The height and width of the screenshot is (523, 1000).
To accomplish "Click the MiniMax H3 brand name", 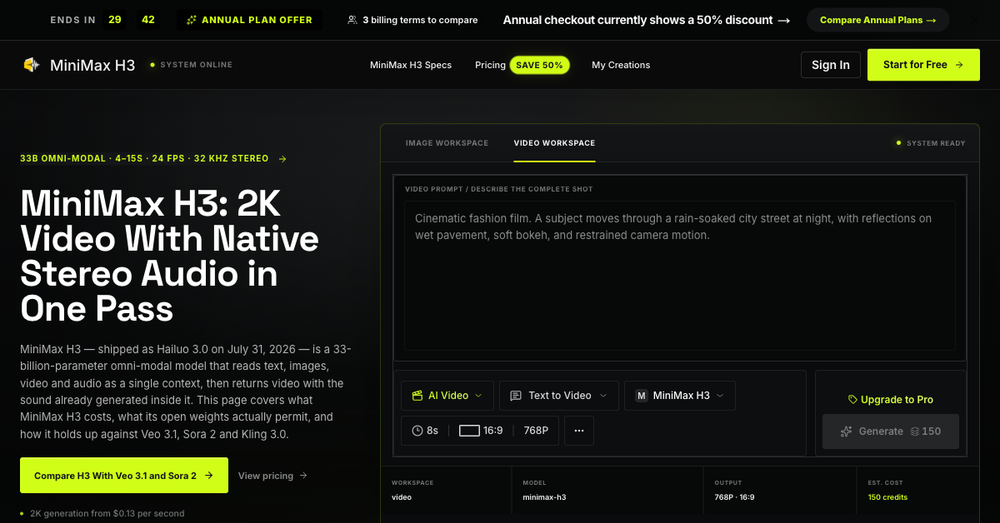I will (x=92, y=65).
